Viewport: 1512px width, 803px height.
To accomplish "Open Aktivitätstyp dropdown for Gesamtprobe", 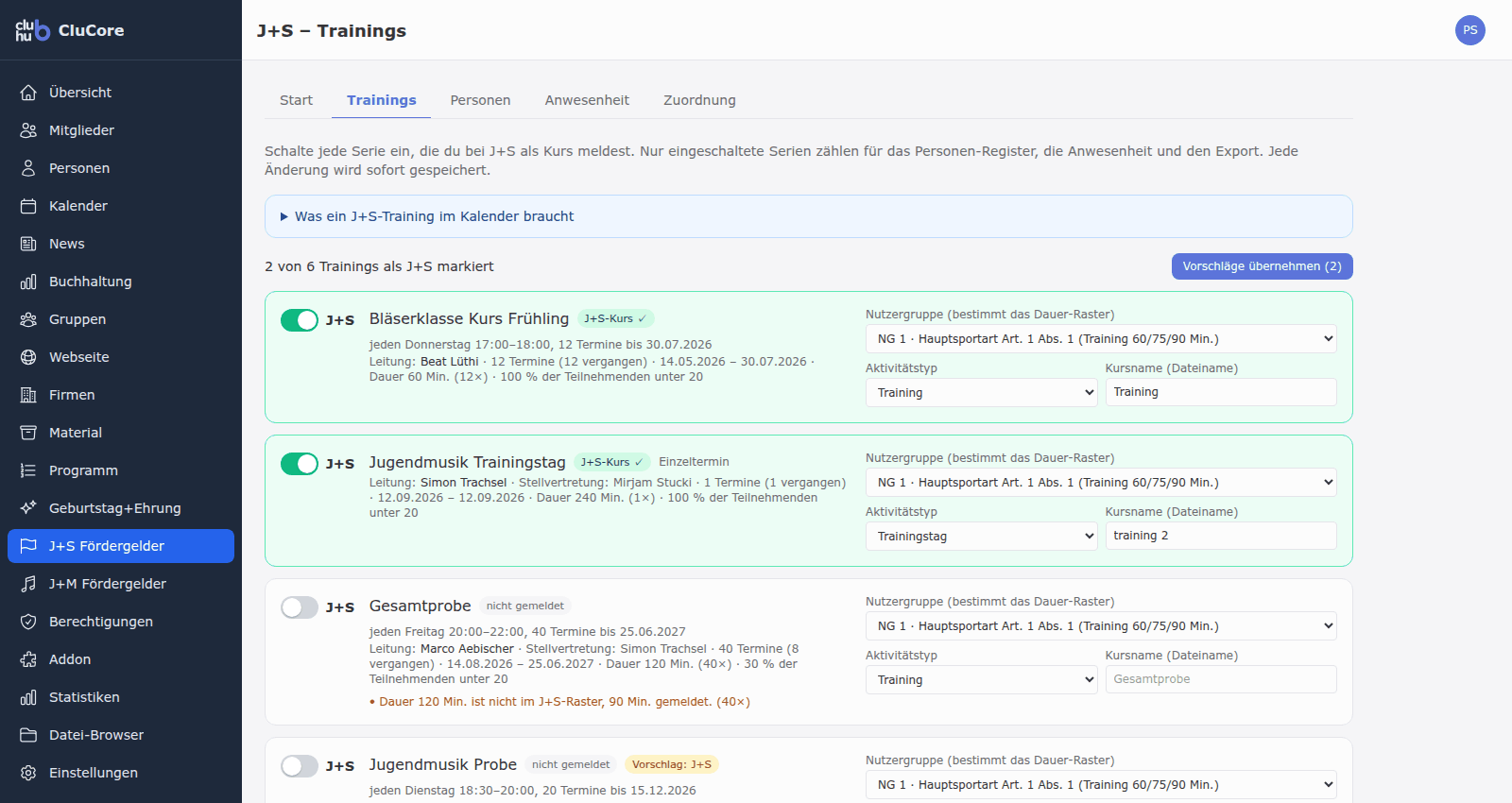I will [982, 680].
